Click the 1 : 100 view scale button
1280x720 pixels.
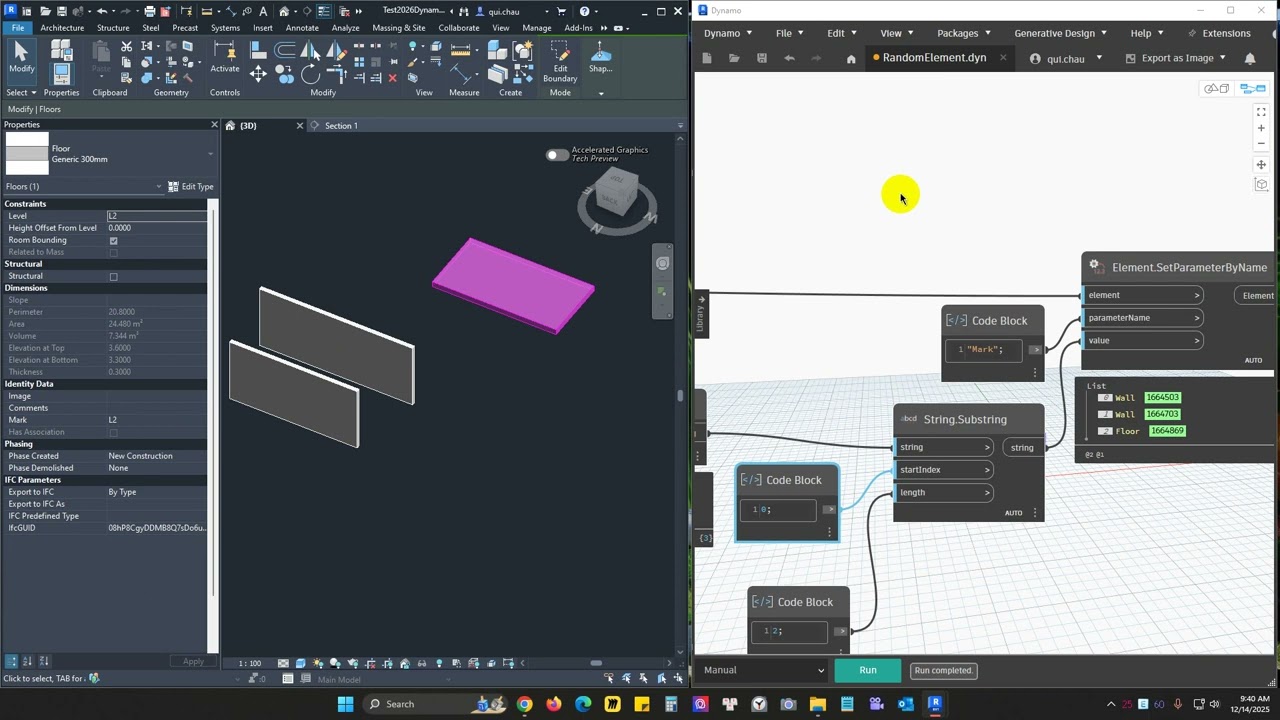[x=250, y=663]
